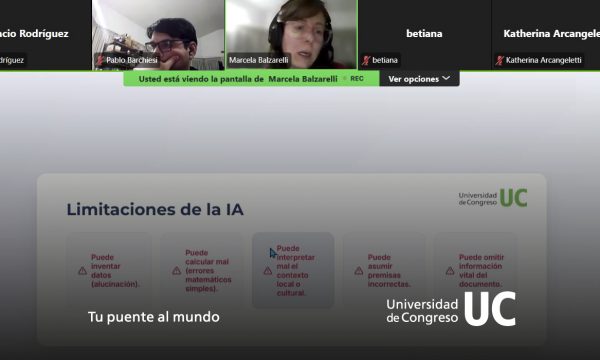The image size is (600, 360).
Task: Click warning icon beside 'Puede interpretar mal'
Action: click(268, 271)
